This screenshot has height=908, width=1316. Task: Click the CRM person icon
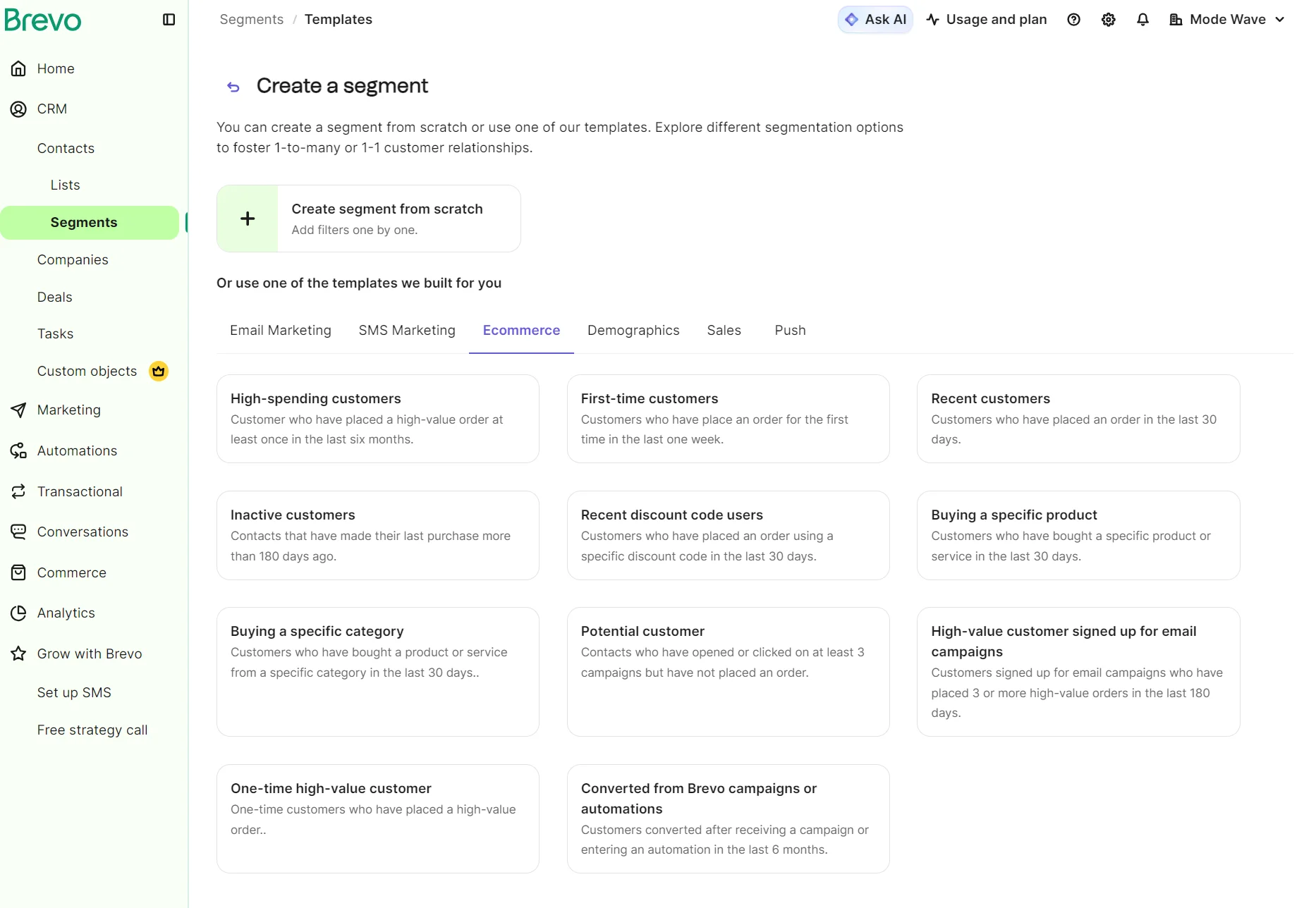pyautogui.click(x=18, y=109)
